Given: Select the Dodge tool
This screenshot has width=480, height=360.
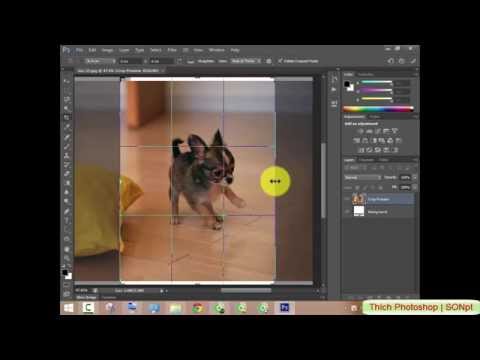Looking at the screenshot, I should [x=67, y=201].
